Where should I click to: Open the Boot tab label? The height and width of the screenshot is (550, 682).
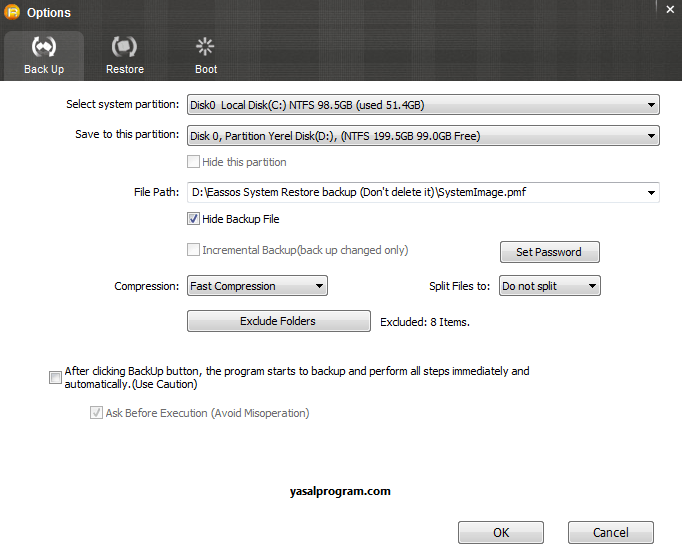pyautogui.click(x=206, y=70)
